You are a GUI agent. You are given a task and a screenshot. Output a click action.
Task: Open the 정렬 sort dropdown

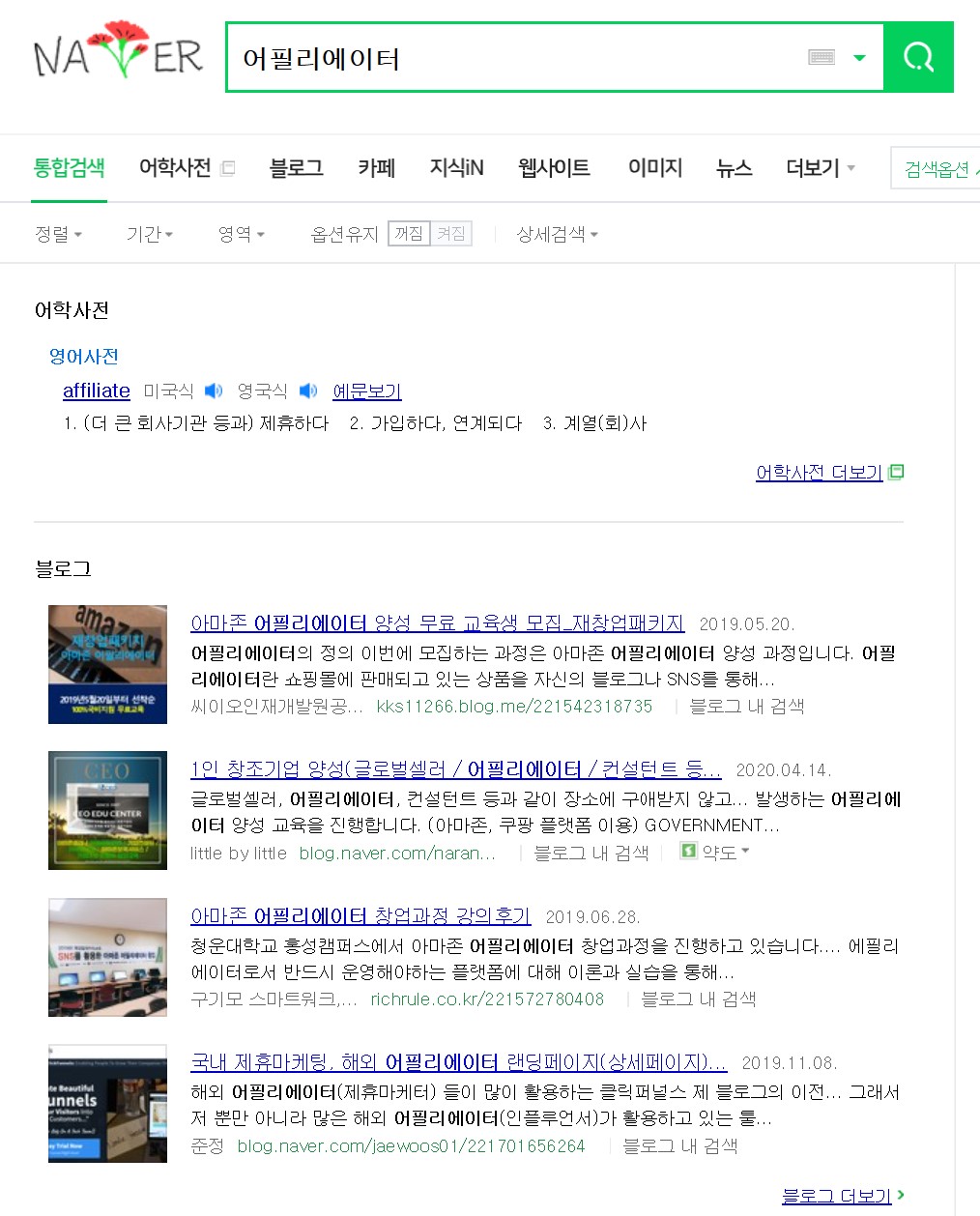[x=58, y=234]
